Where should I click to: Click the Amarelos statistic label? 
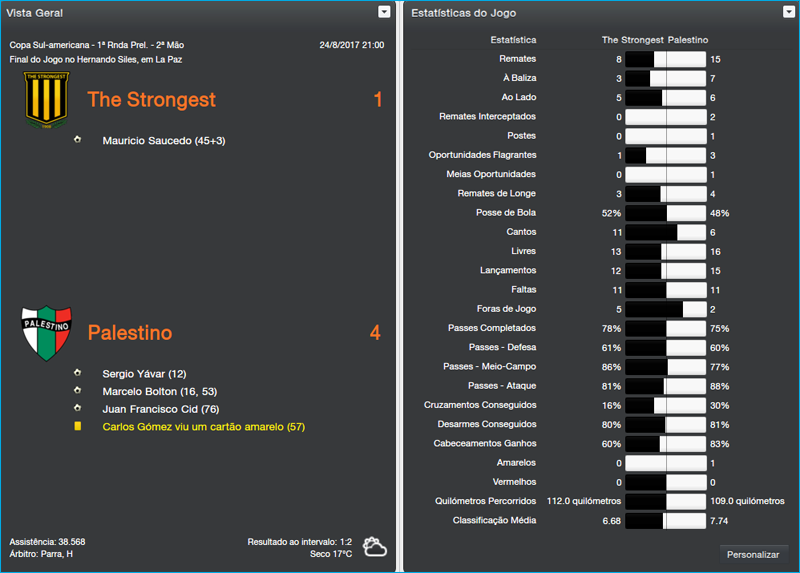(x=516, y=463)
